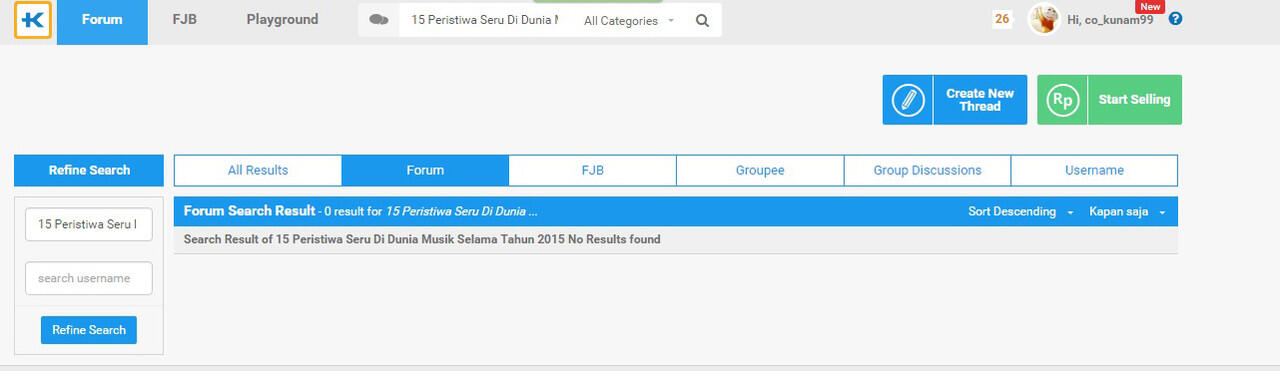Click the Start Selling button
This screenshot has height=371, width=1280.
click(1109, 100)
